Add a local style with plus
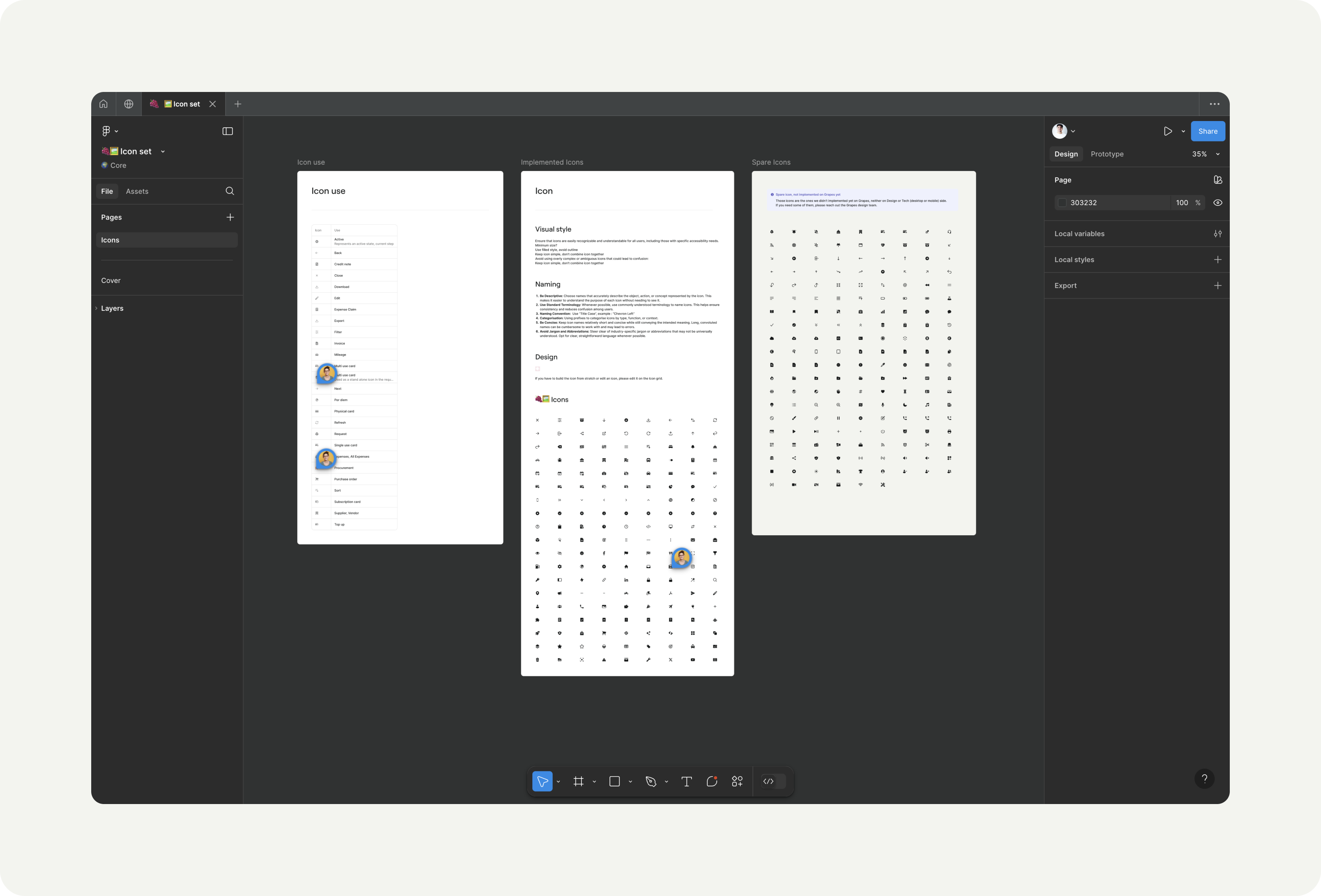This screenshot has width=1321, height=896. 1218,260
